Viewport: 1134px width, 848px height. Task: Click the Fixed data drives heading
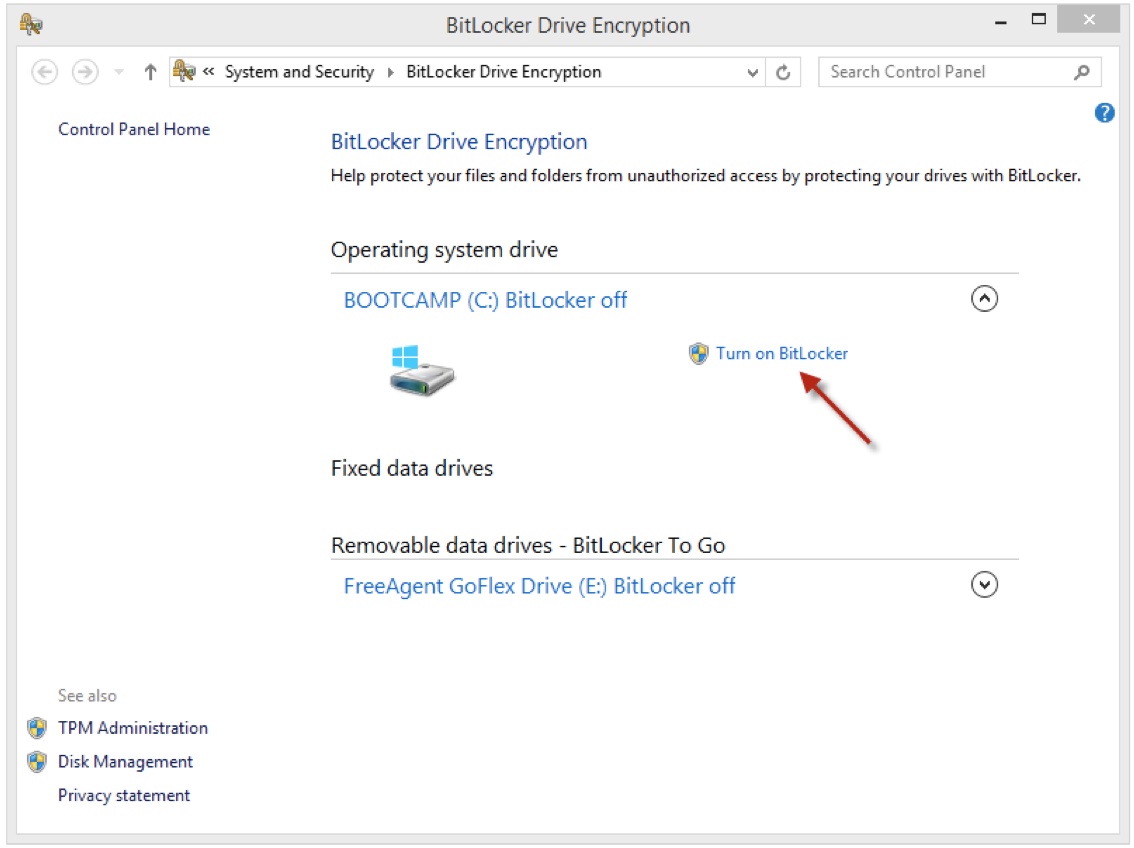tap(412, 468)
